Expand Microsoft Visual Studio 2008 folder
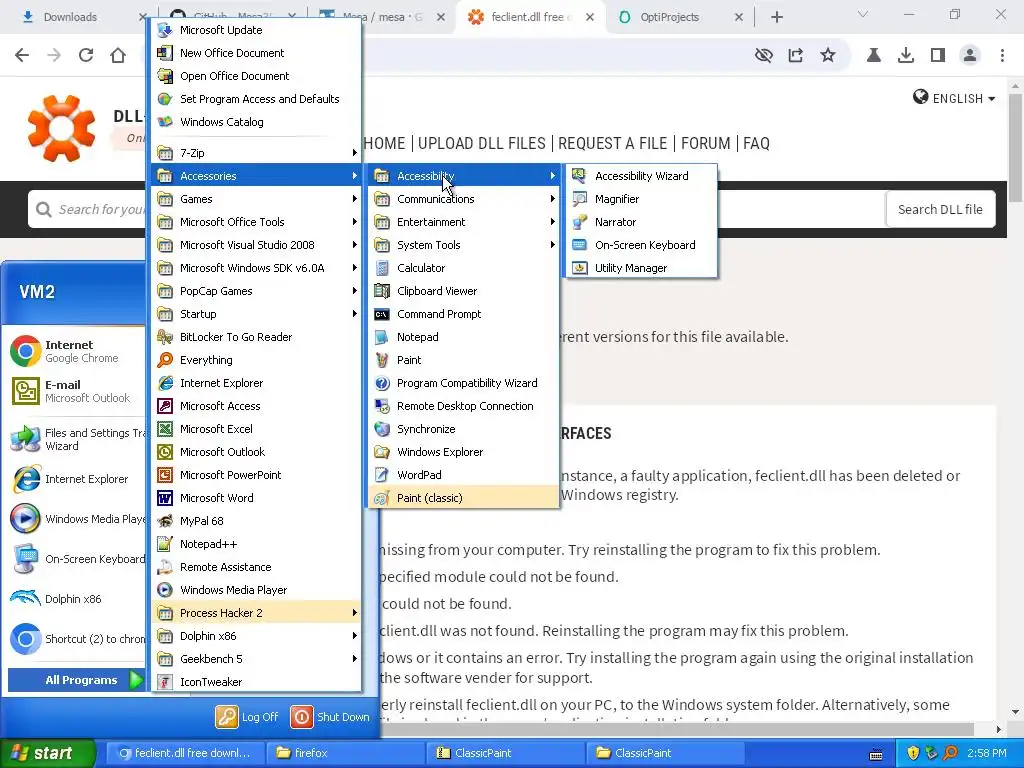The height and width of the screenshot is (768, 1024). coord(256,245)
